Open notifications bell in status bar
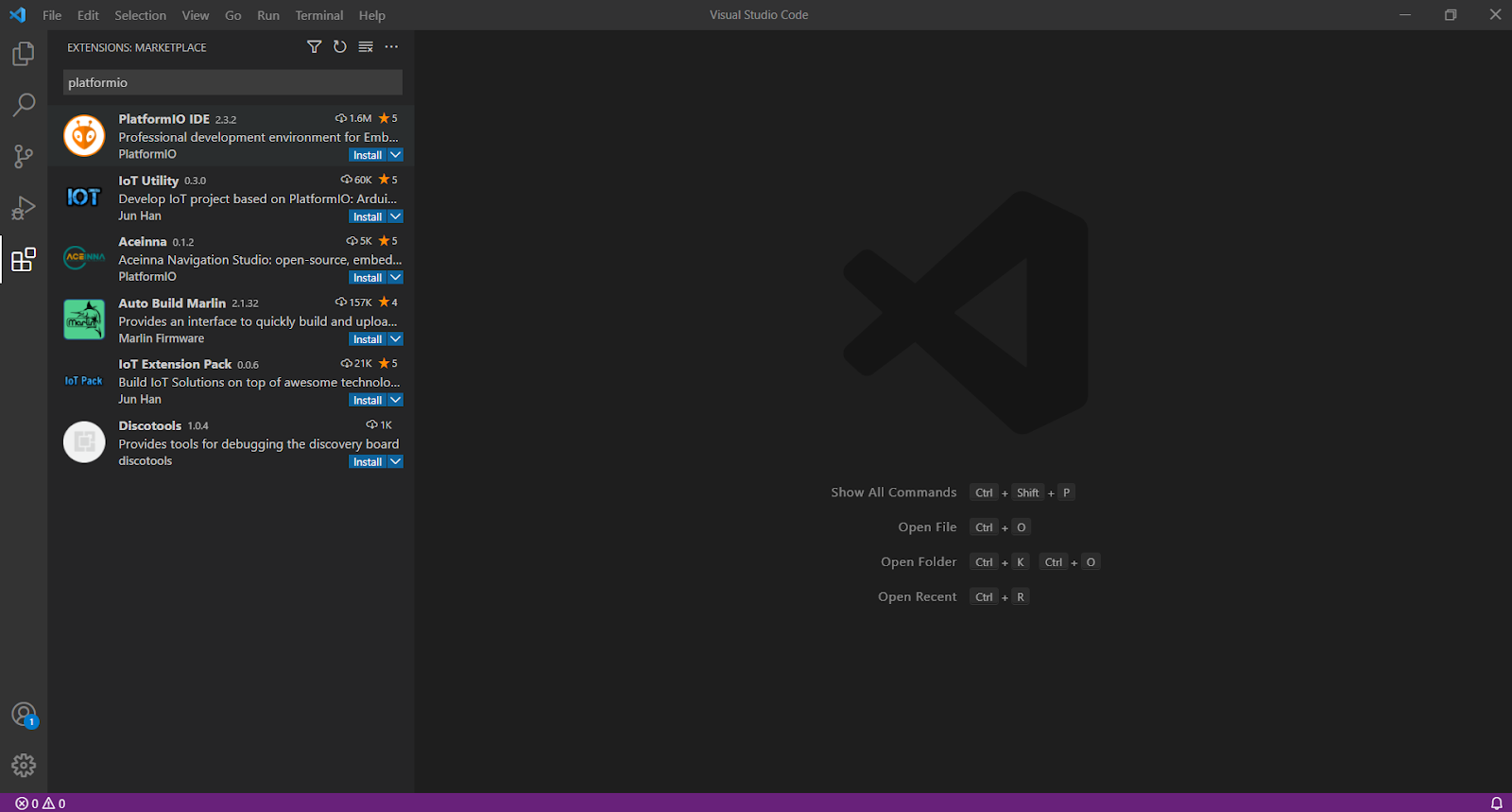The width and height of the screenshot is (1512, 812). click(1497, 803)
